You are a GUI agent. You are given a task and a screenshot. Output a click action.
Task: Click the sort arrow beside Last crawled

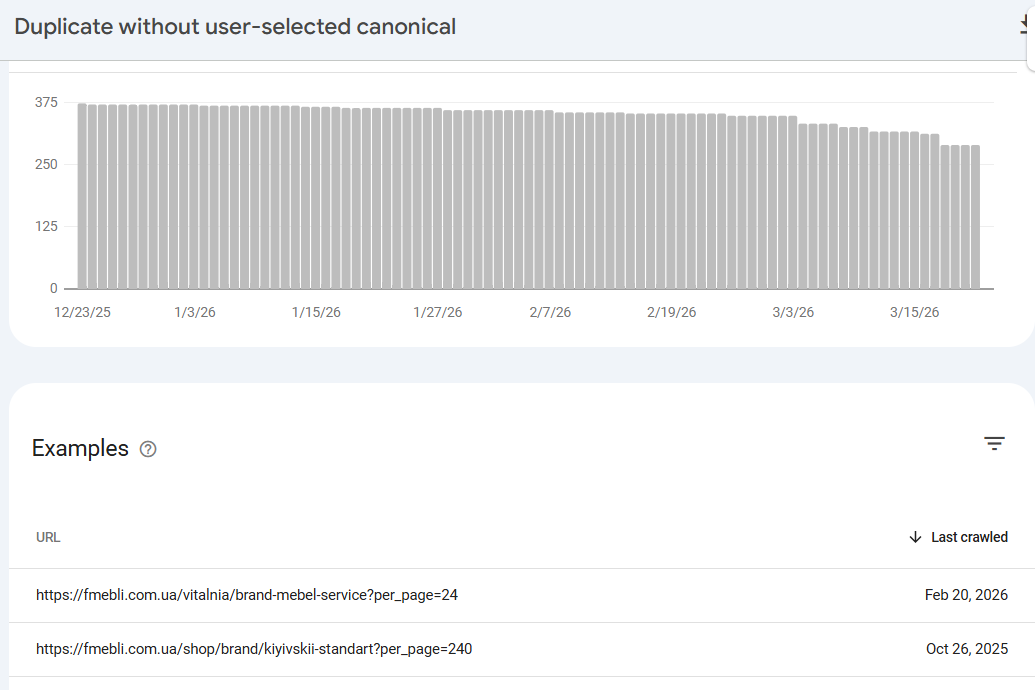click(x=915, y=537)
